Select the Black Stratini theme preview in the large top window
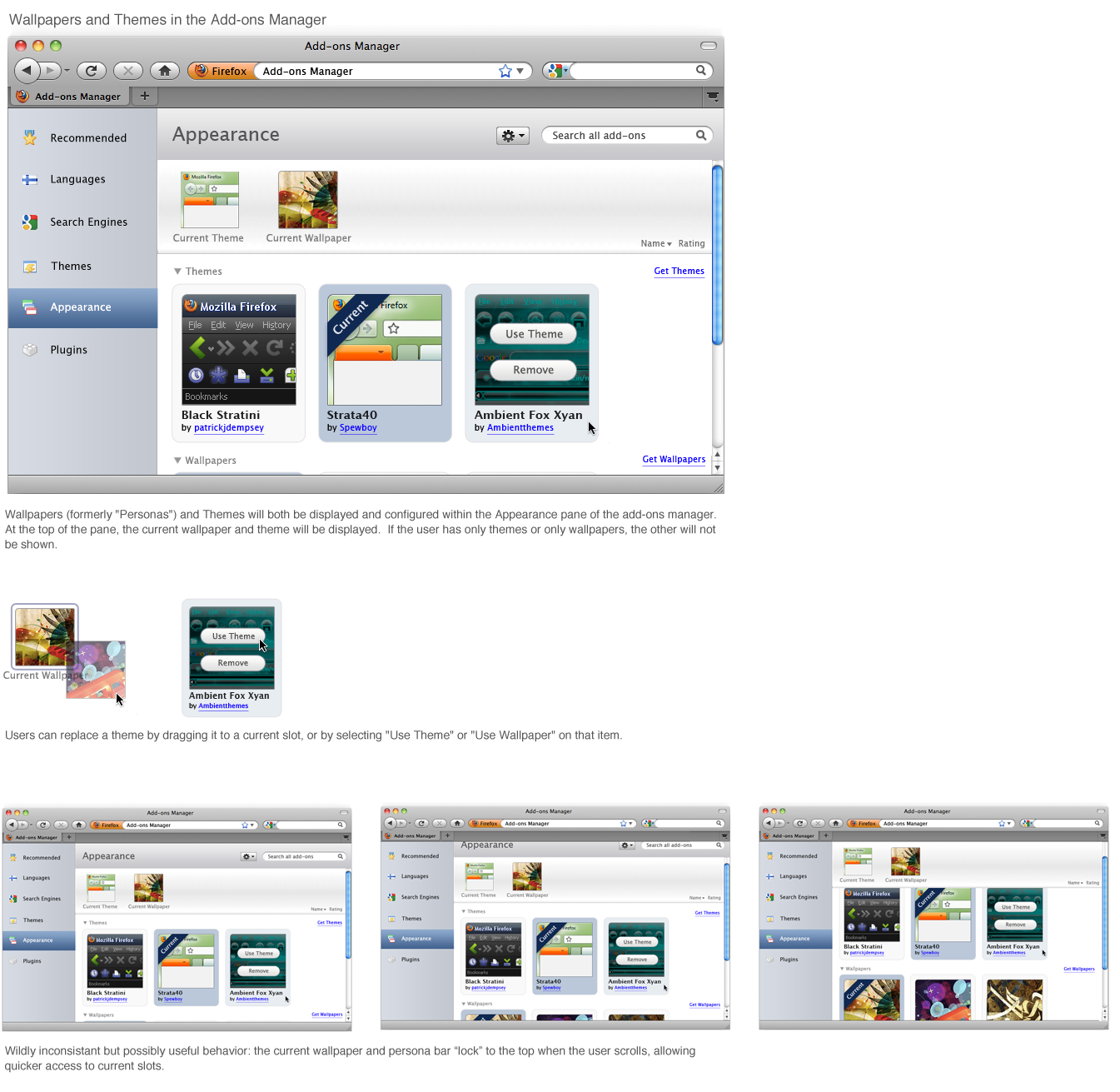This screenshot has width=1120, height=1092. (x=239, y=350)
